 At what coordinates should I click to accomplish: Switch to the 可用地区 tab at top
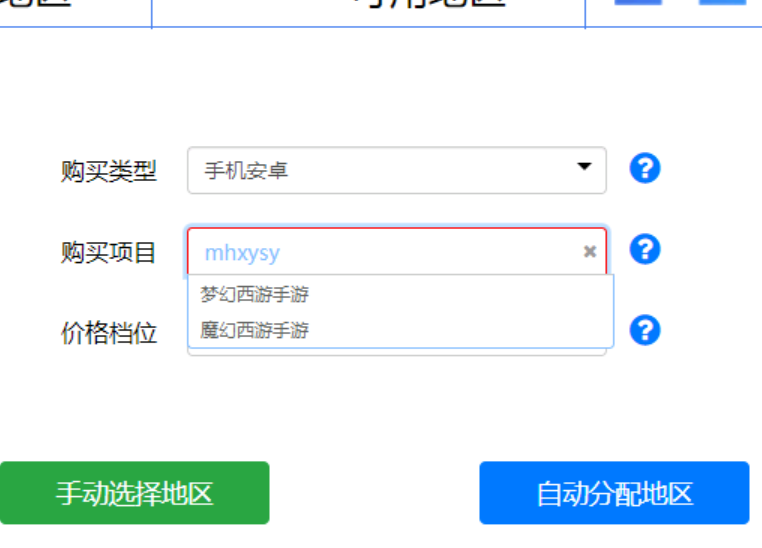tap(430, 5)
